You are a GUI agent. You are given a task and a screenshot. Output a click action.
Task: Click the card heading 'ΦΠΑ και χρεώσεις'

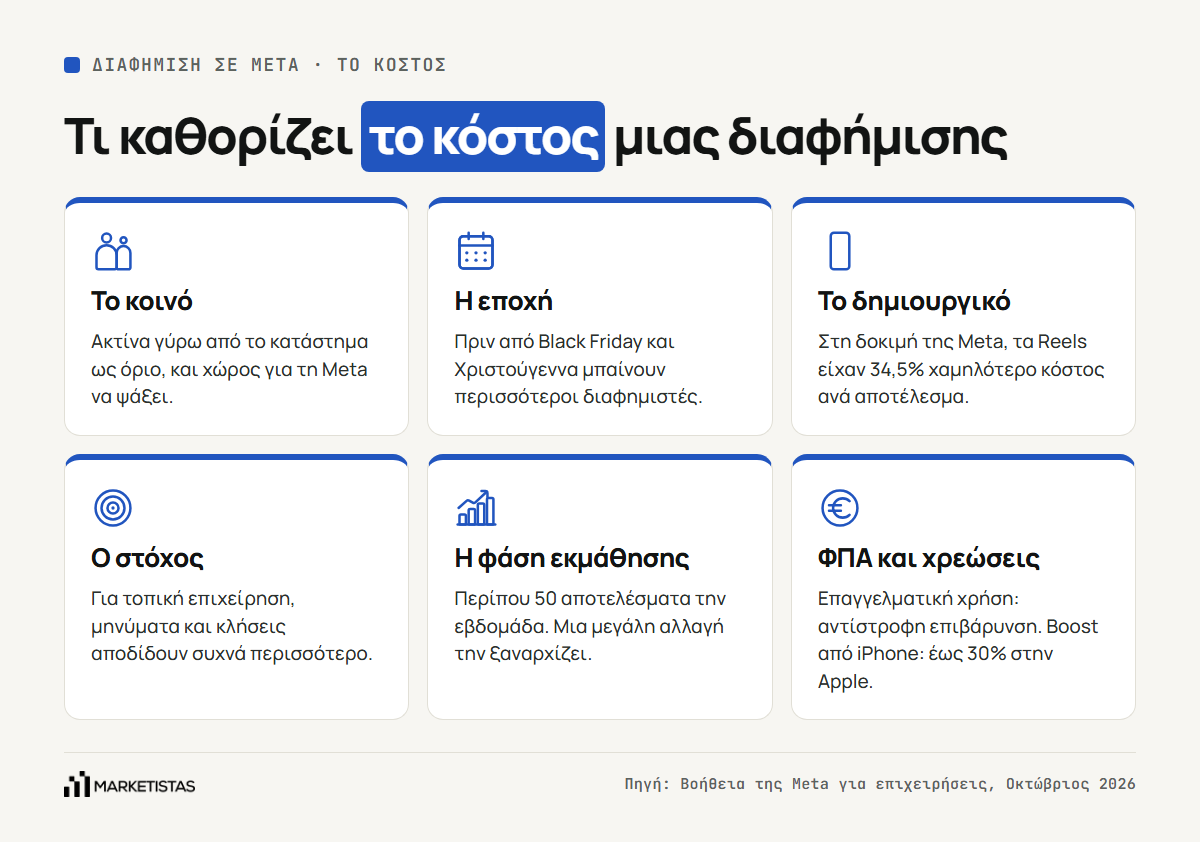pyautogui.click(x=929, y=558)
